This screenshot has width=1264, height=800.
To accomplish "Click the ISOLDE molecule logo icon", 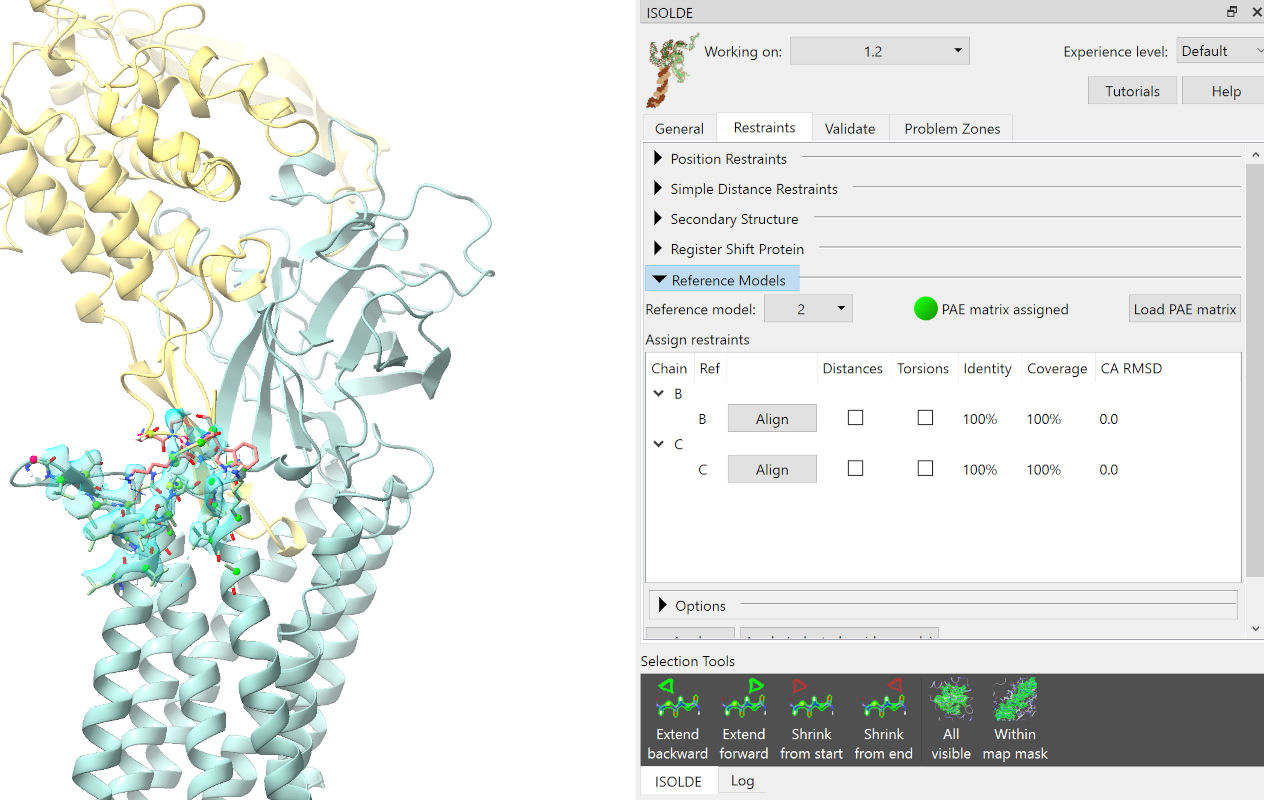I will click(672, 69).
